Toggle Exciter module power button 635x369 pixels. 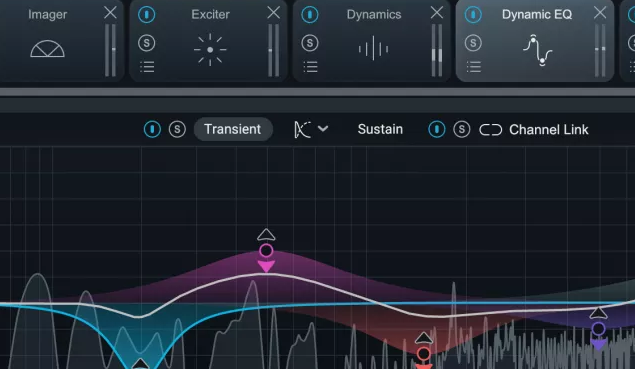point(147,15)
